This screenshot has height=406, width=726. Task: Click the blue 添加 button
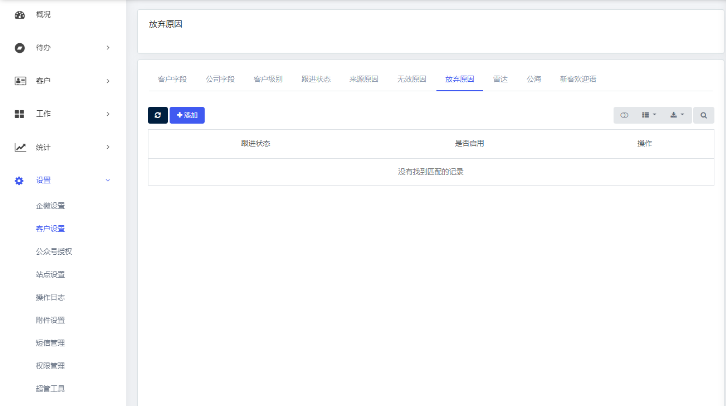click(187, 116)
